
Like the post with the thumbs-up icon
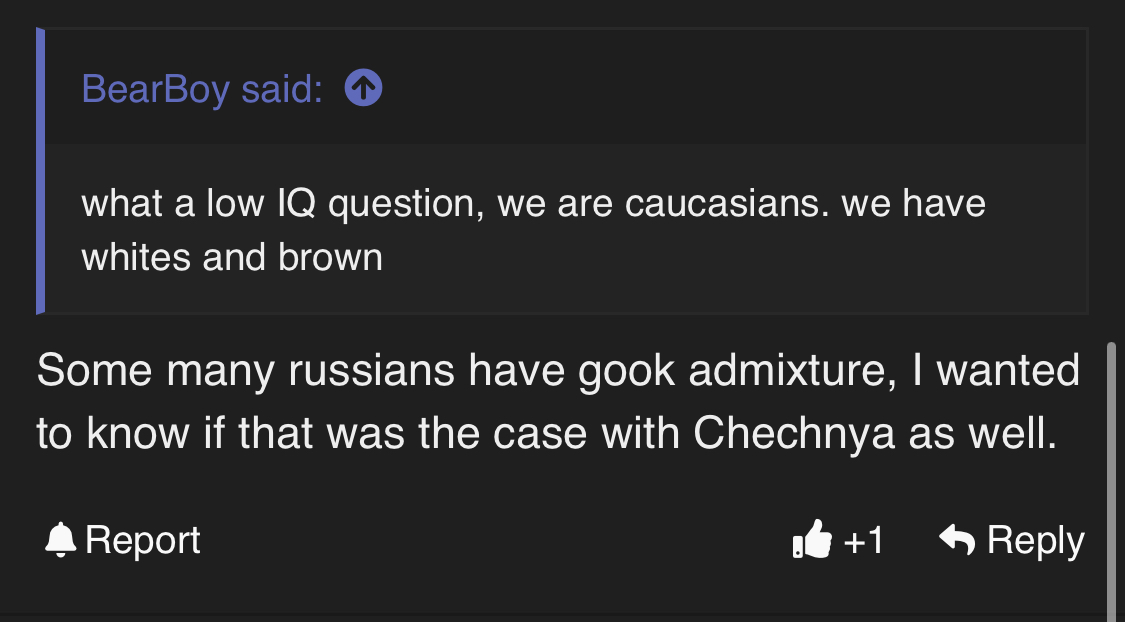click(x=812, y=539)
